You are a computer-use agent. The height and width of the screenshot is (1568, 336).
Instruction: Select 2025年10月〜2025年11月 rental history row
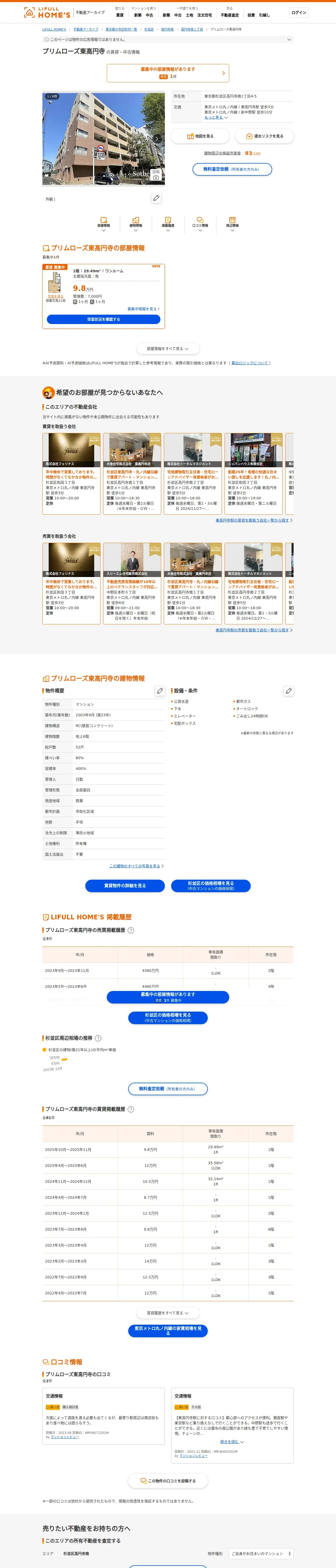click(x=168, y=1150)
